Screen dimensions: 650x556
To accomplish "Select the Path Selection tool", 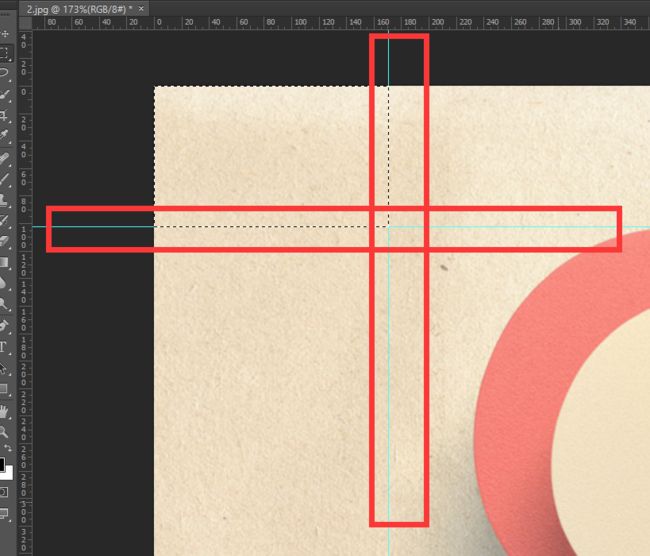I will pos(5,368).
